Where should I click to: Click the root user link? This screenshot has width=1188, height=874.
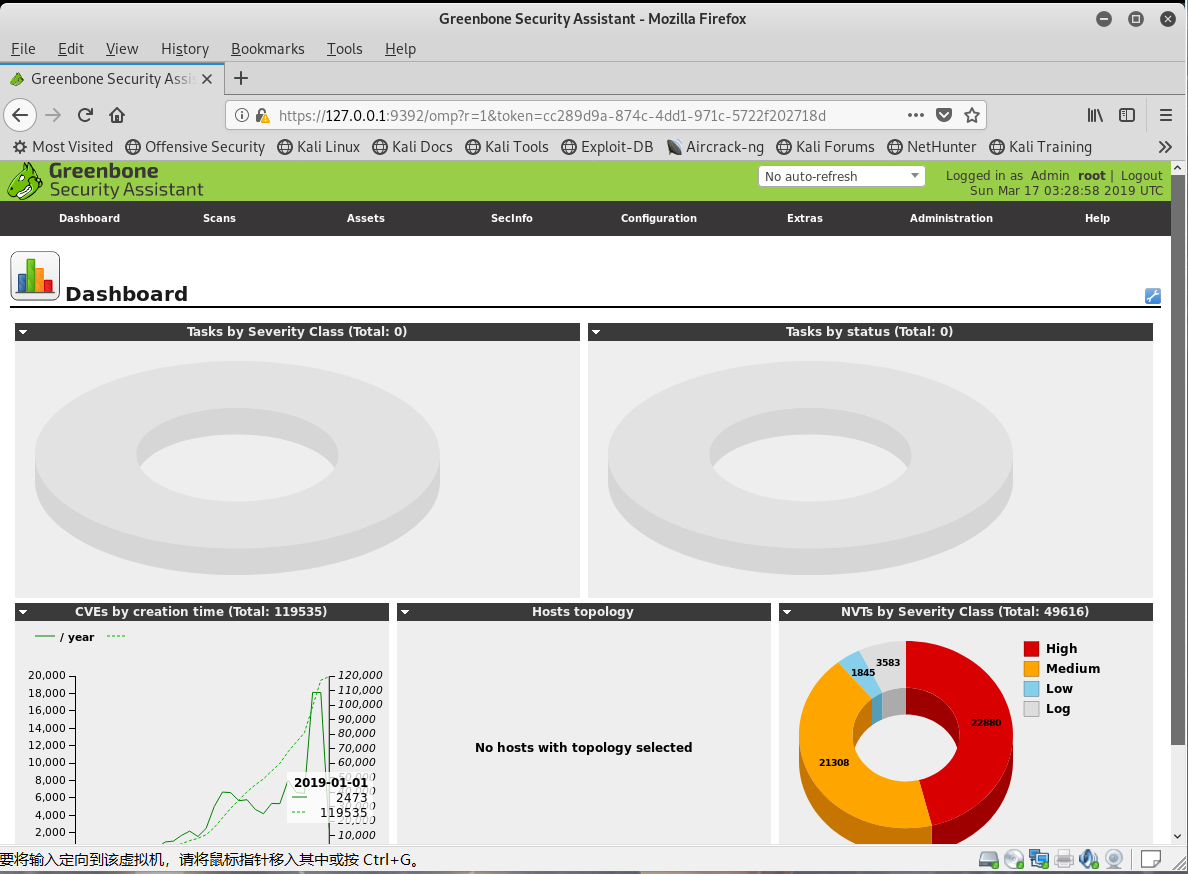tap(1092, 176)
